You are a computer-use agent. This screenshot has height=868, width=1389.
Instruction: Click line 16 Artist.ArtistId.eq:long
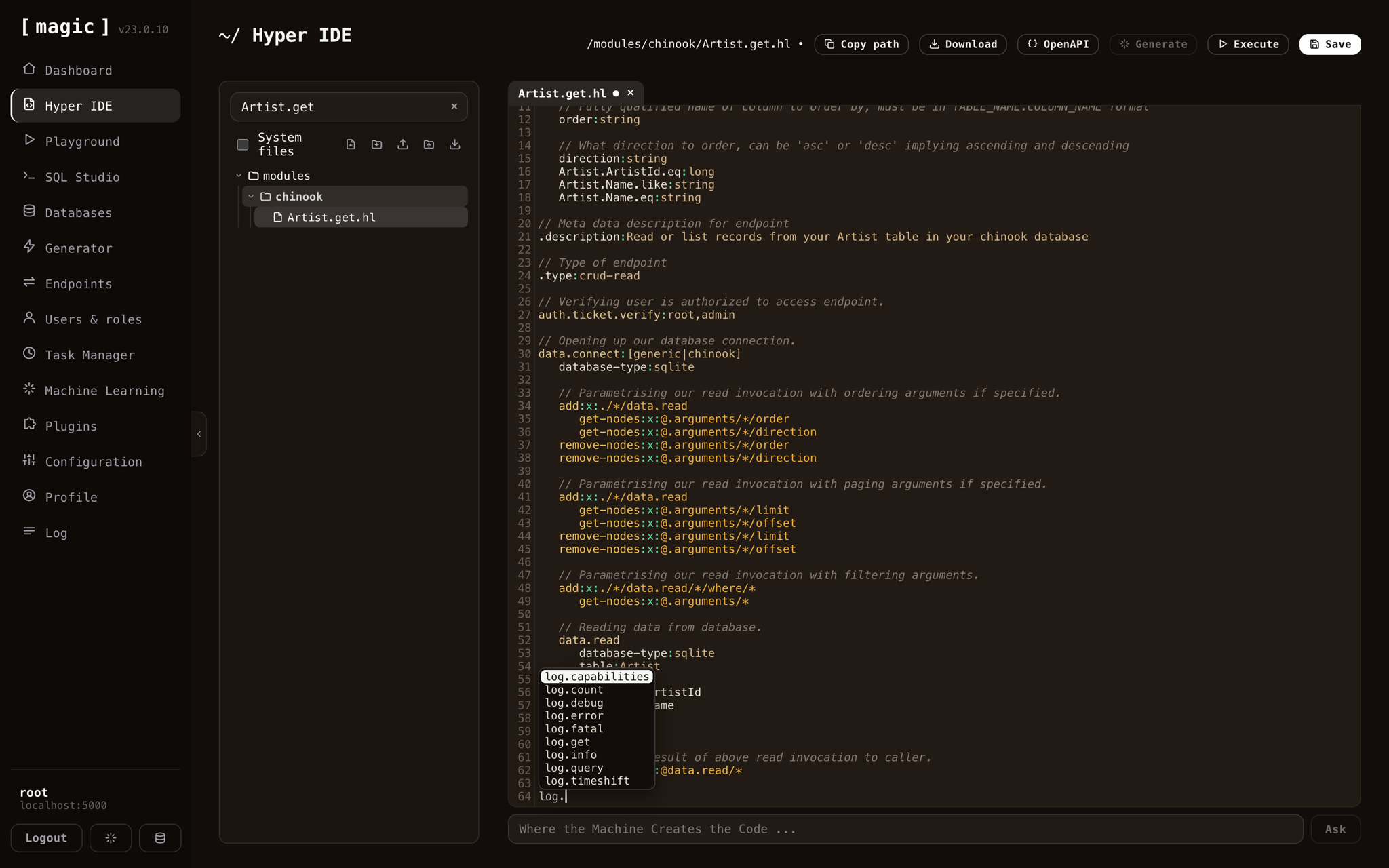(x=636, y=172)
